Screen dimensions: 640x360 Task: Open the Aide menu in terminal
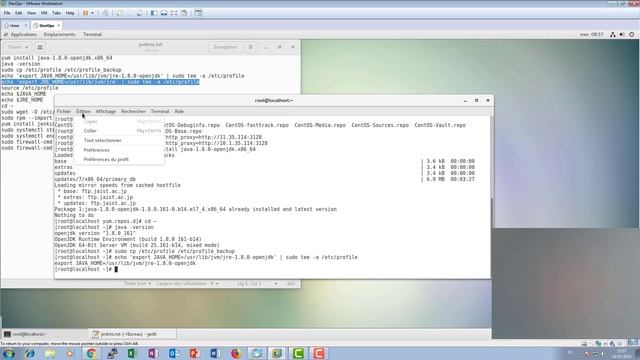tap(179, 111)
